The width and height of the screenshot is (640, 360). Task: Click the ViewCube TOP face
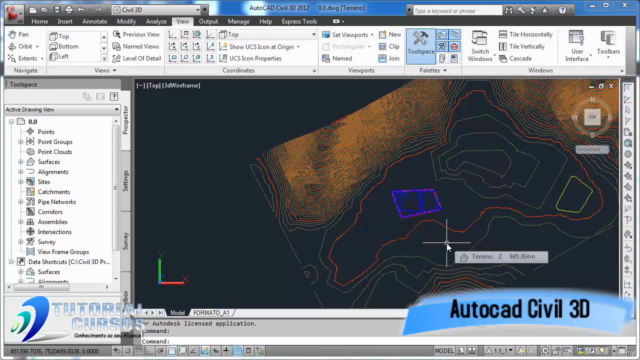[592, 117]
